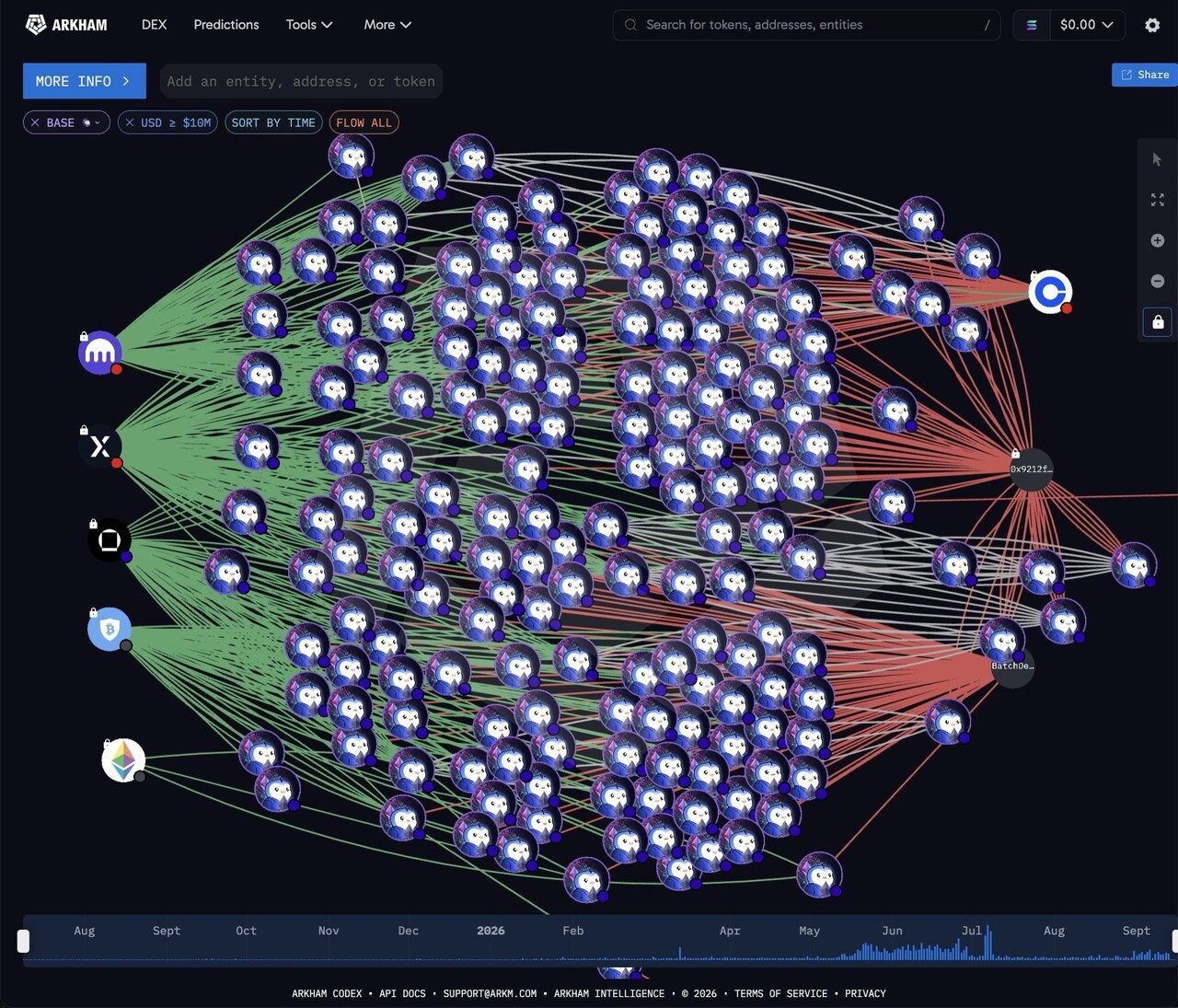Viewport: 1178px width, 1008px height.
Task: Open the PRIVACY footer link
Action: 865,993
